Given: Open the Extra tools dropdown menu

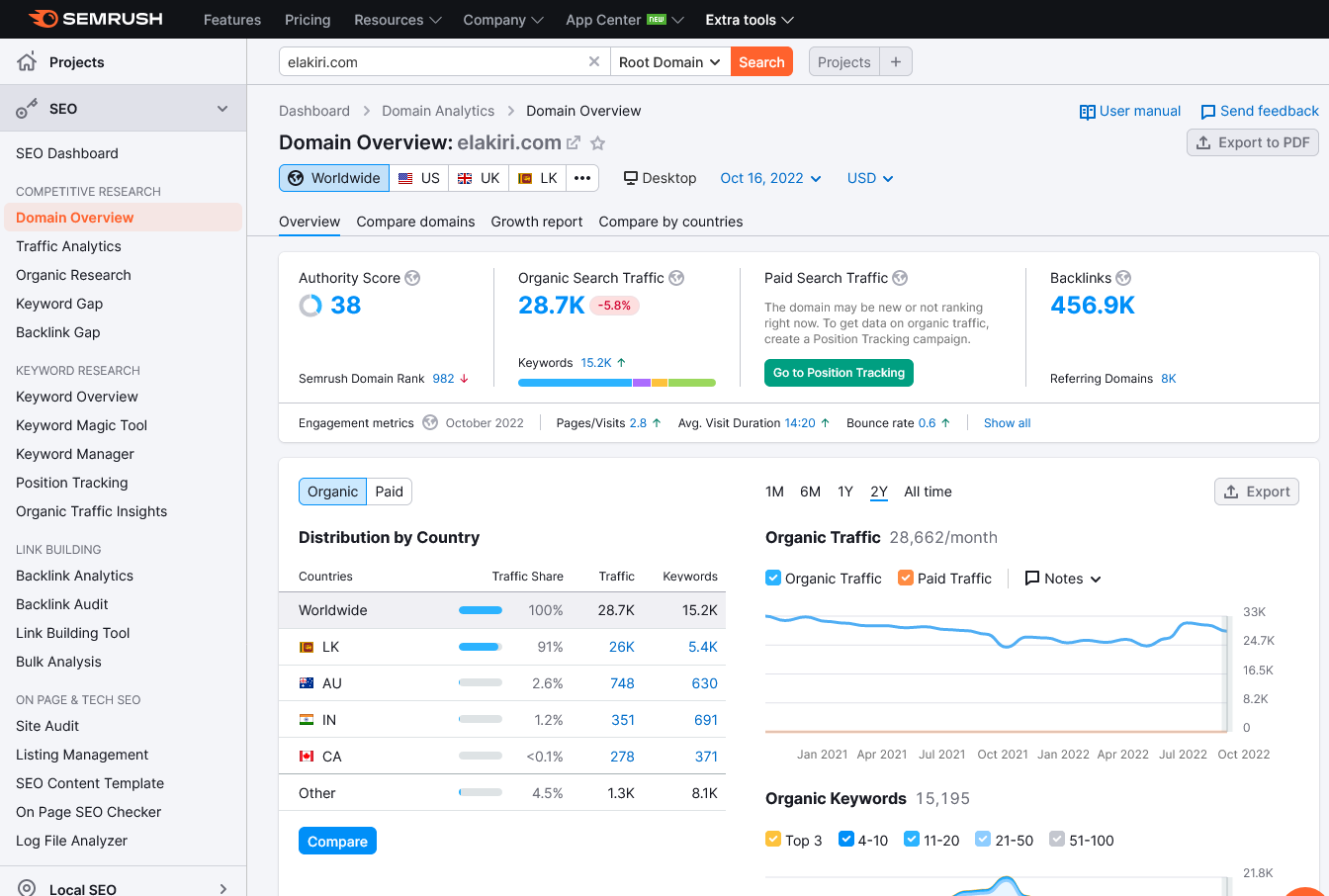Looking at the screenshot, I should (x=750, y=20).
